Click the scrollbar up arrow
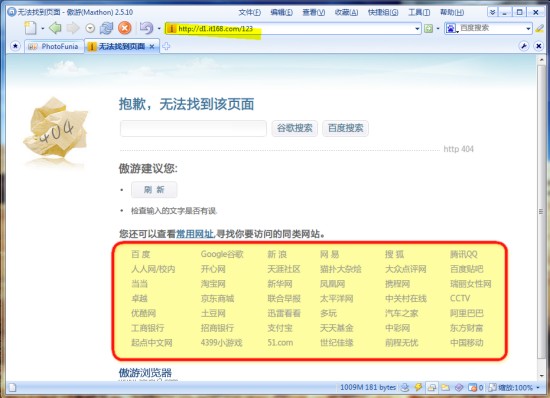The width and height of the screenshot is (550, 398). click(541, 60)
